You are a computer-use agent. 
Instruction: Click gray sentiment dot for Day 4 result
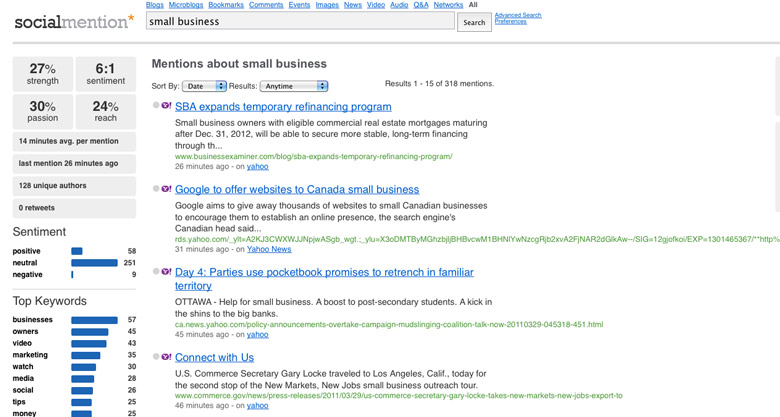[156, 271]
